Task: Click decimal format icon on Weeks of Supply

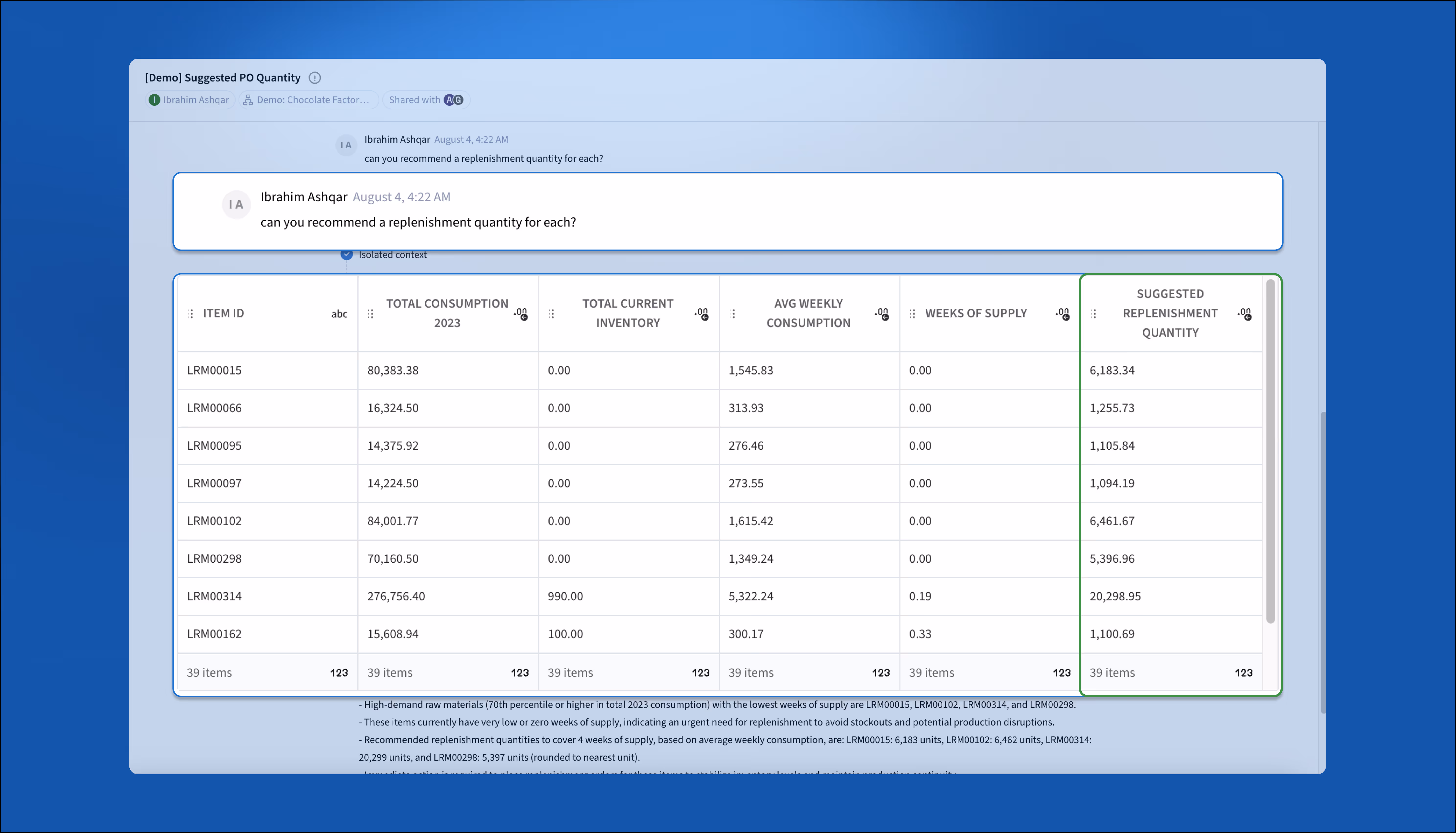Action: (1063, 314)
